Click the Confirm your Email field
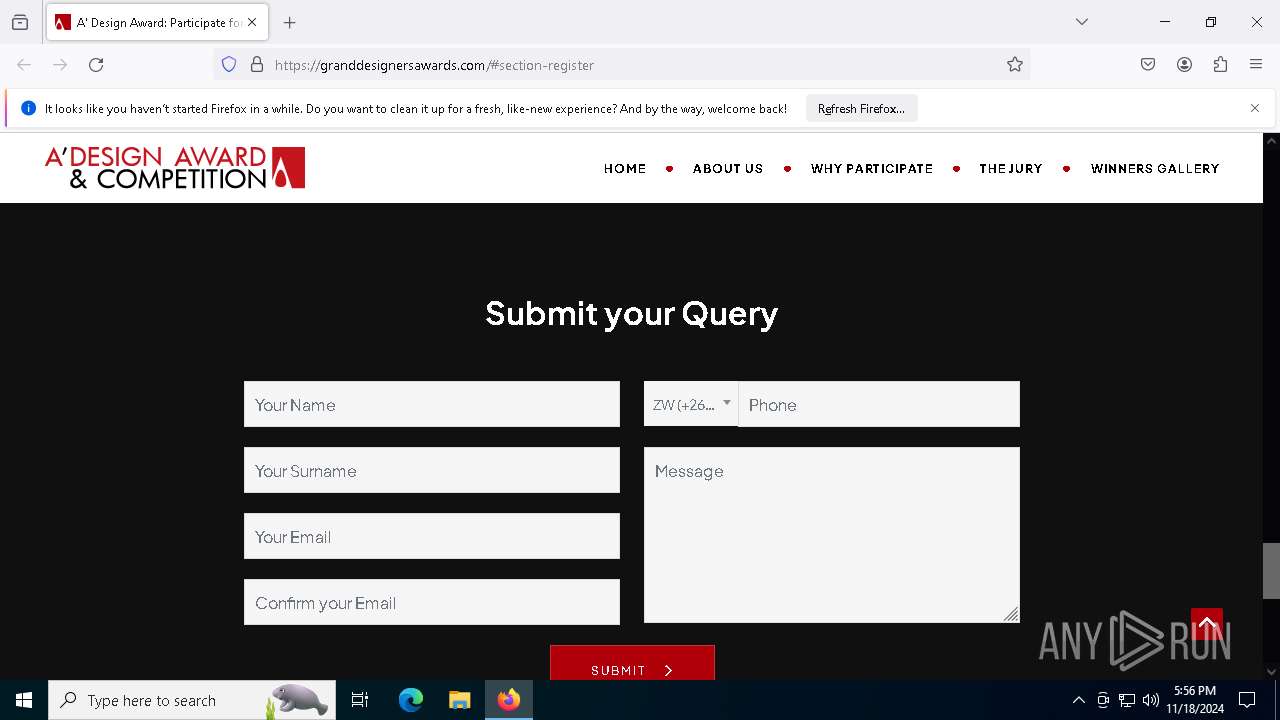This screenshot has height=720, width=1280. (x=432, y=602)
